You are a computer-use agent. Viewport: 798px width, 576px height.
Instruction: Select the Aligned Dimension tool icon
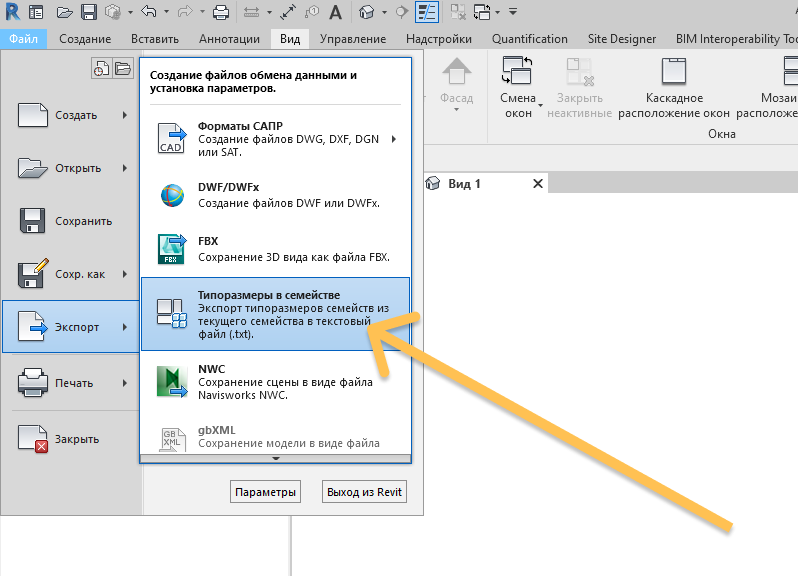(288, 12)
